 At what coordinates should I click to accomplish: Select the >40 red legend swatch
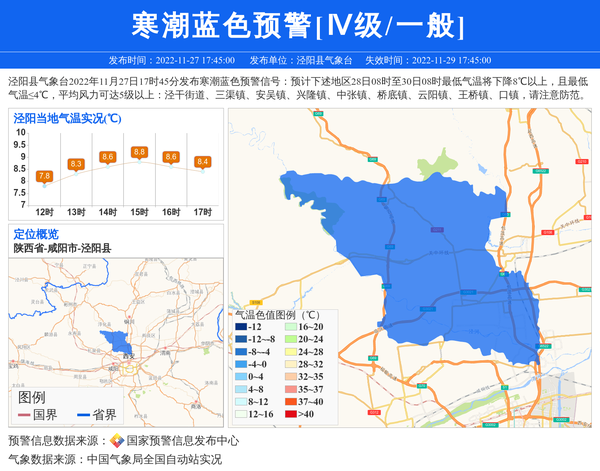pos(289,414)
